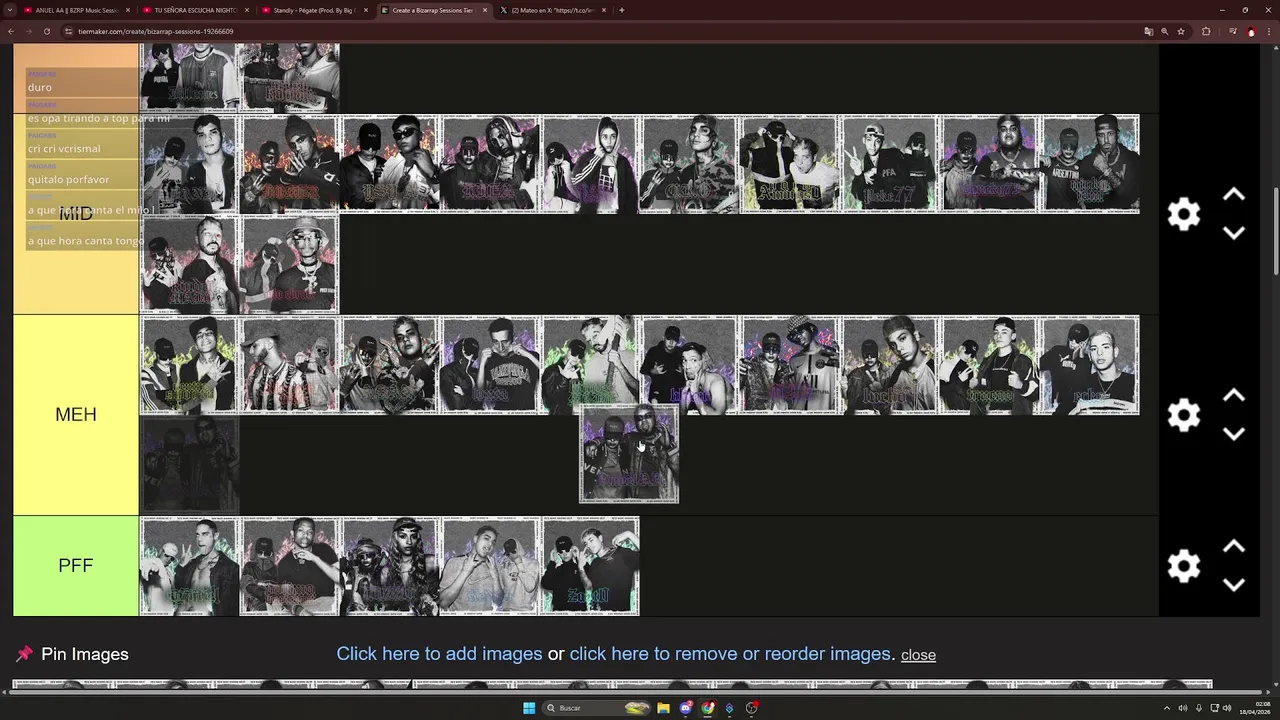Switch to Mateo en X tab
1280x720 pixels.
click(x=552, y=10)
